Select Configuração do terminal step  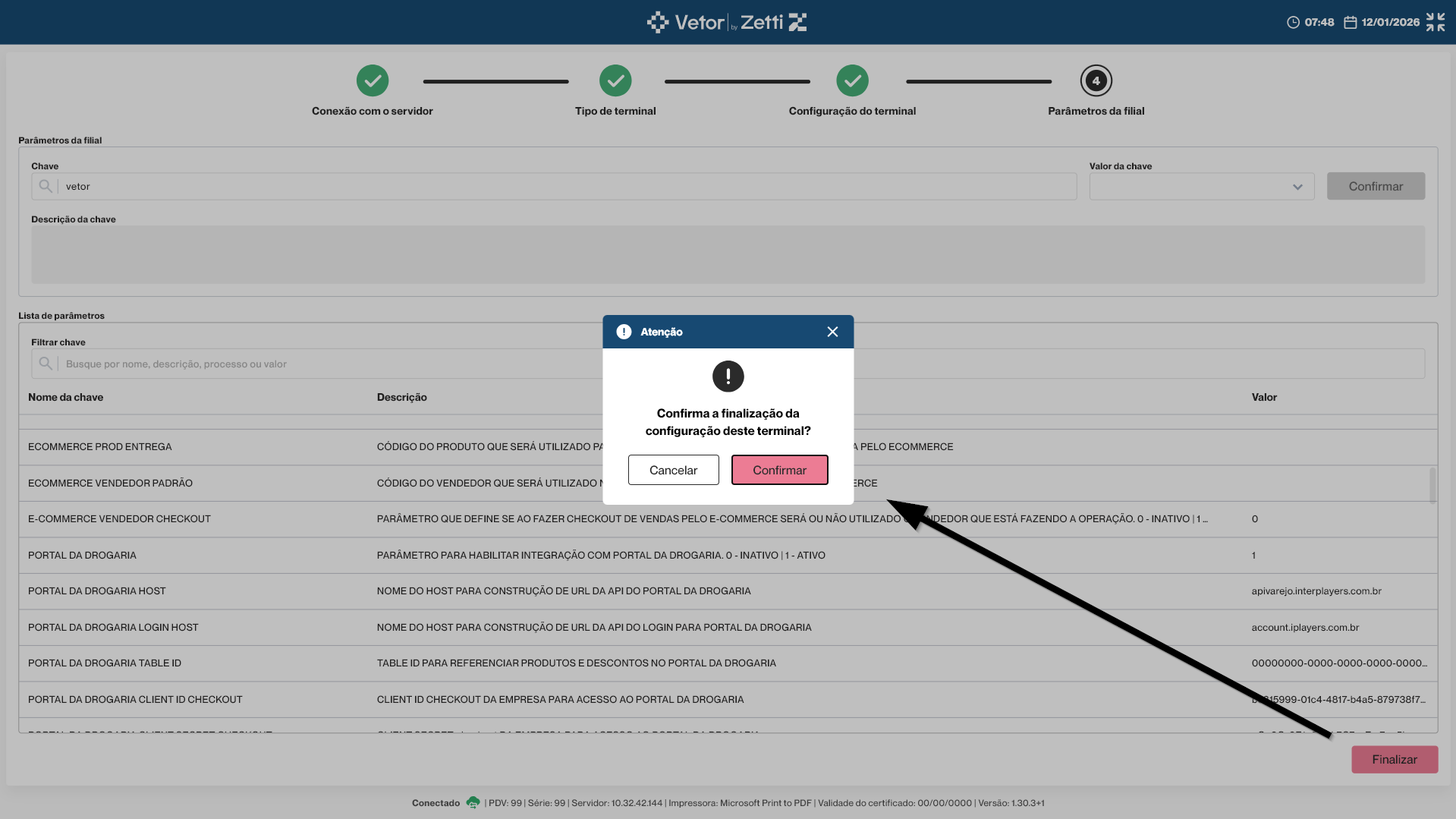point(852,80)
